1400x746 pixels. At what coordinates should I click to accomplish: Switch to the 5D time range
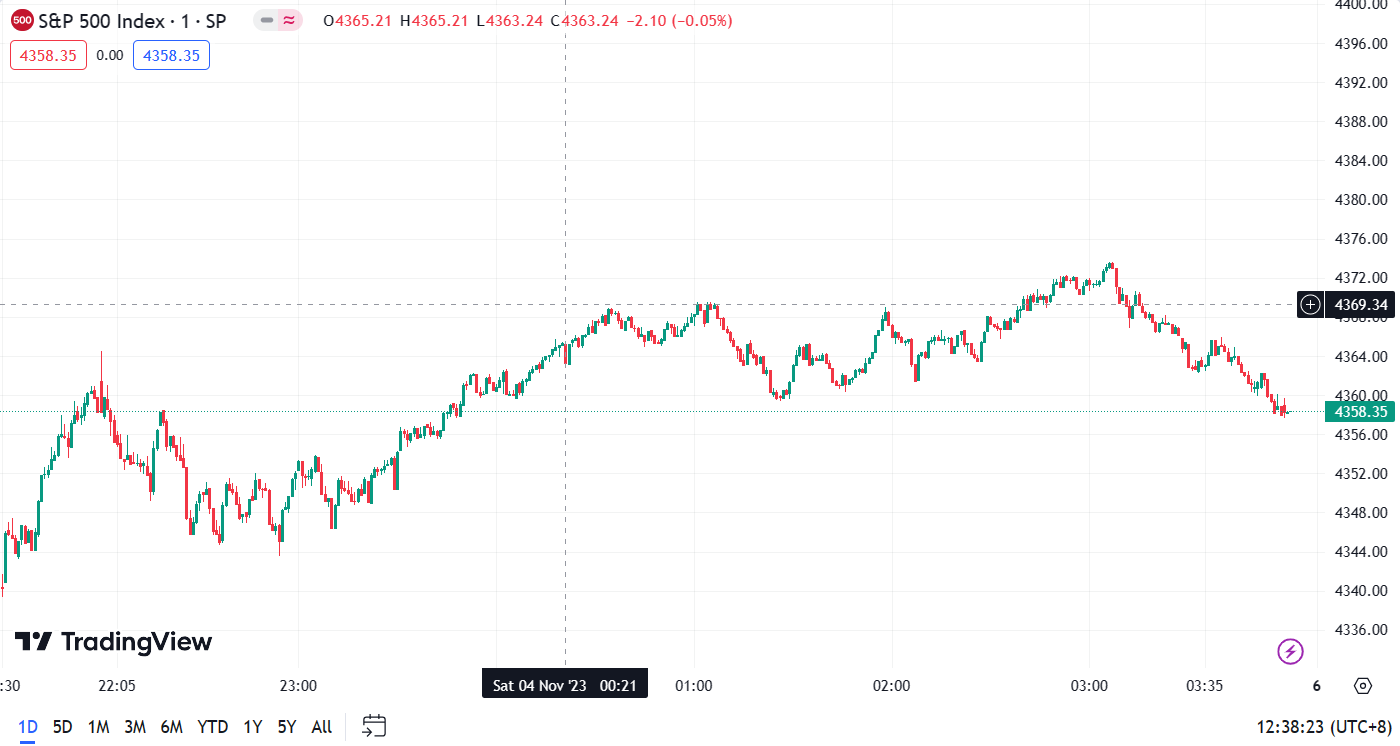point(62,727)
